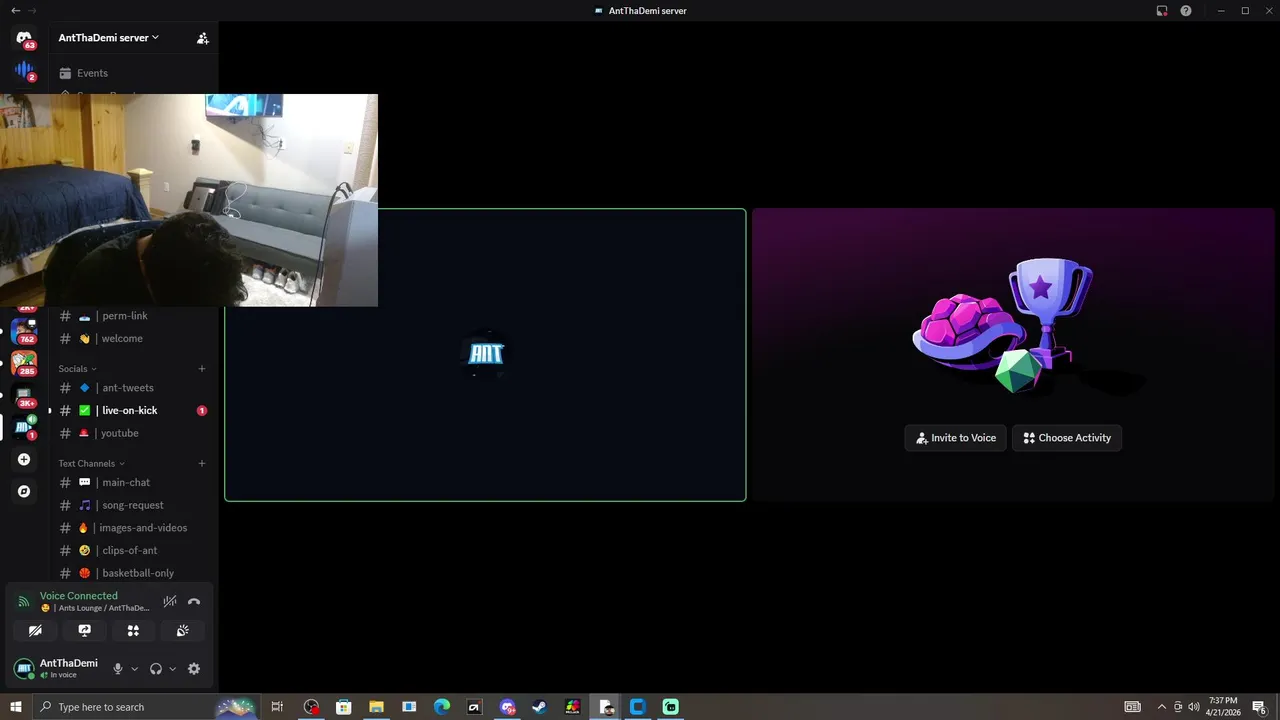
Task: Open headphone output options arrow
Action: coord(173,669)
